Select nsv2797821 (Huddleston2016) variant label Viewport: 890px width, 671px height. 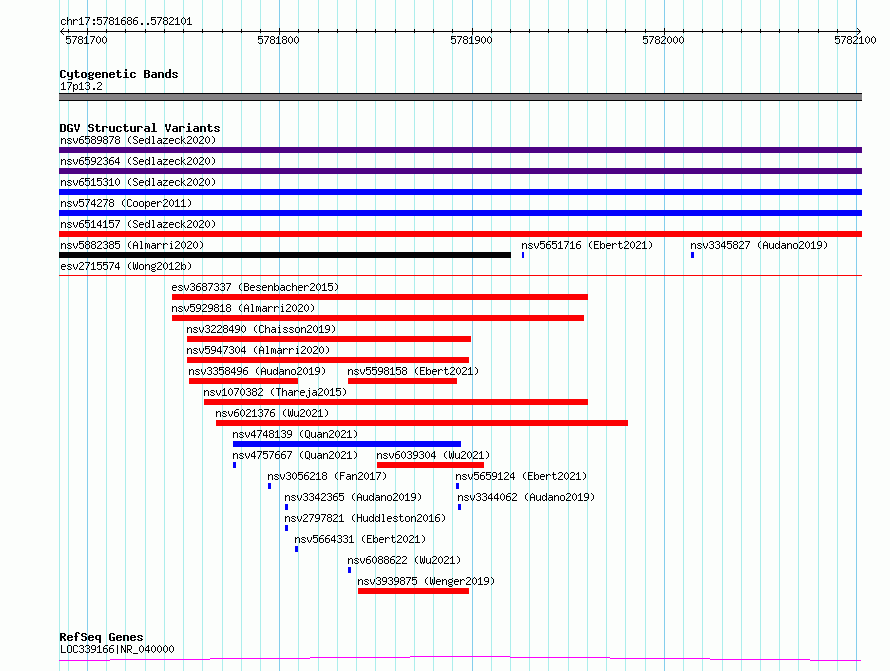point(365,518)
